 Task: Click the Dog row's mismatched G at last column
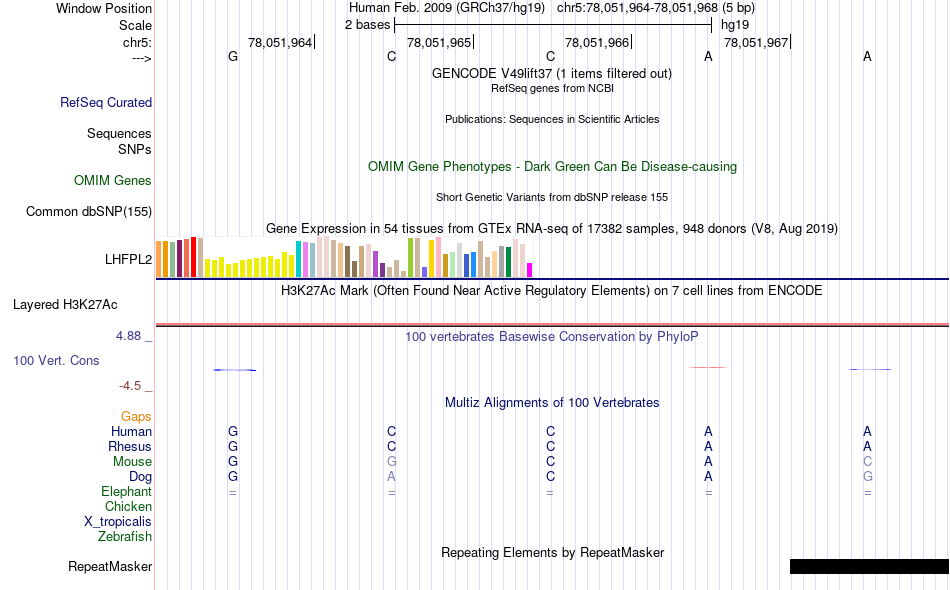point(868,477)
